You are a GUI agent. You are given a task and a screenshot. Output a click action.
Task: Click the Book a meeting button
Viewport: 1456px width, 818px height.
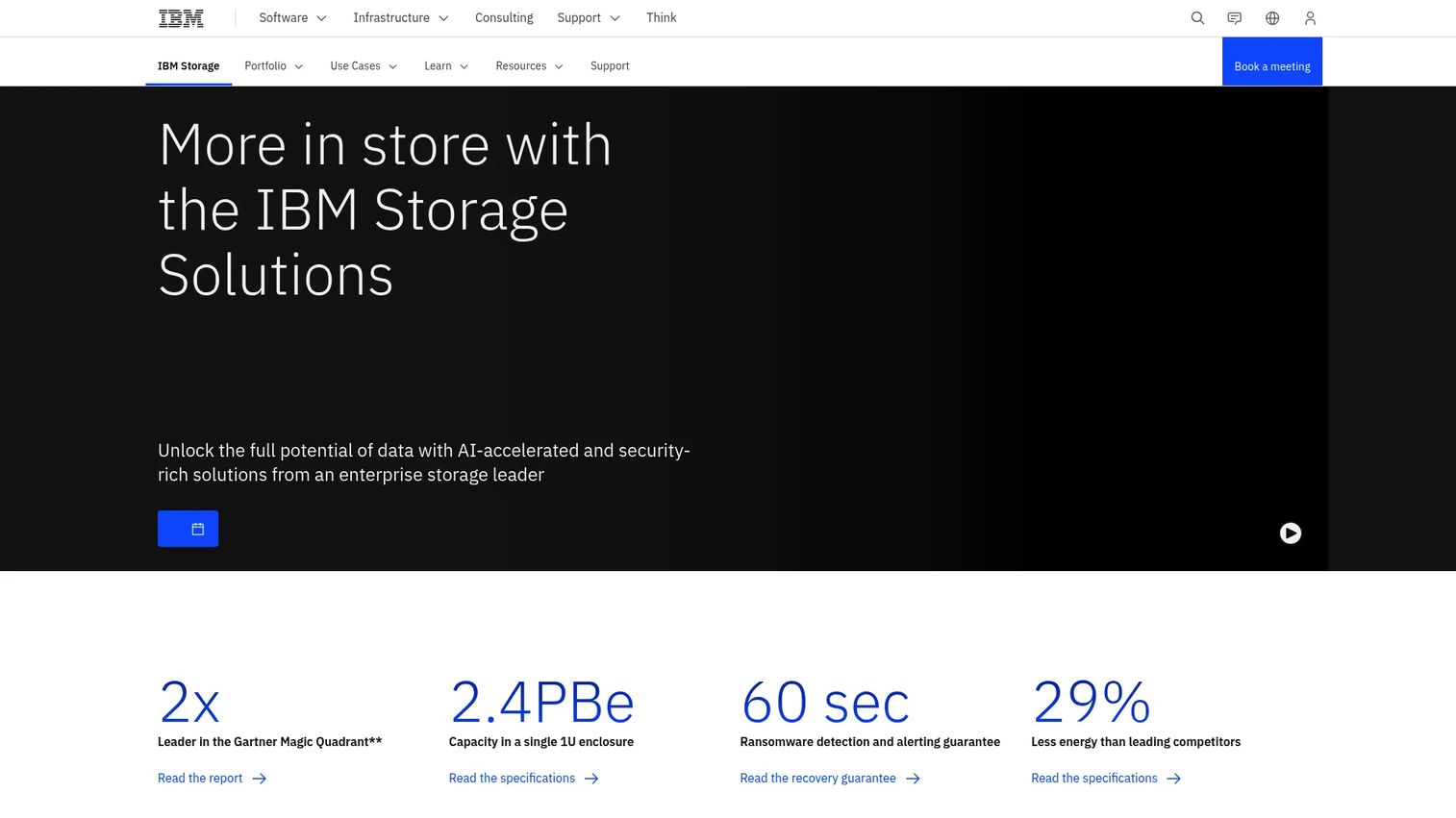pyautogui.click(x=1272, y=62)
